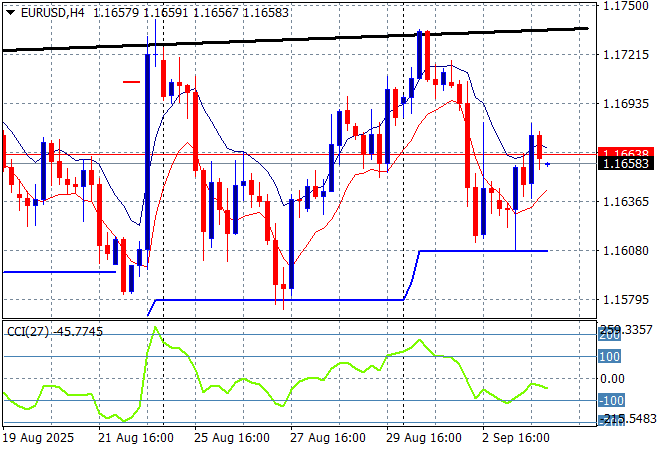Select the black upper trendline
Screen dimensions: 660x450
[295, 40]
